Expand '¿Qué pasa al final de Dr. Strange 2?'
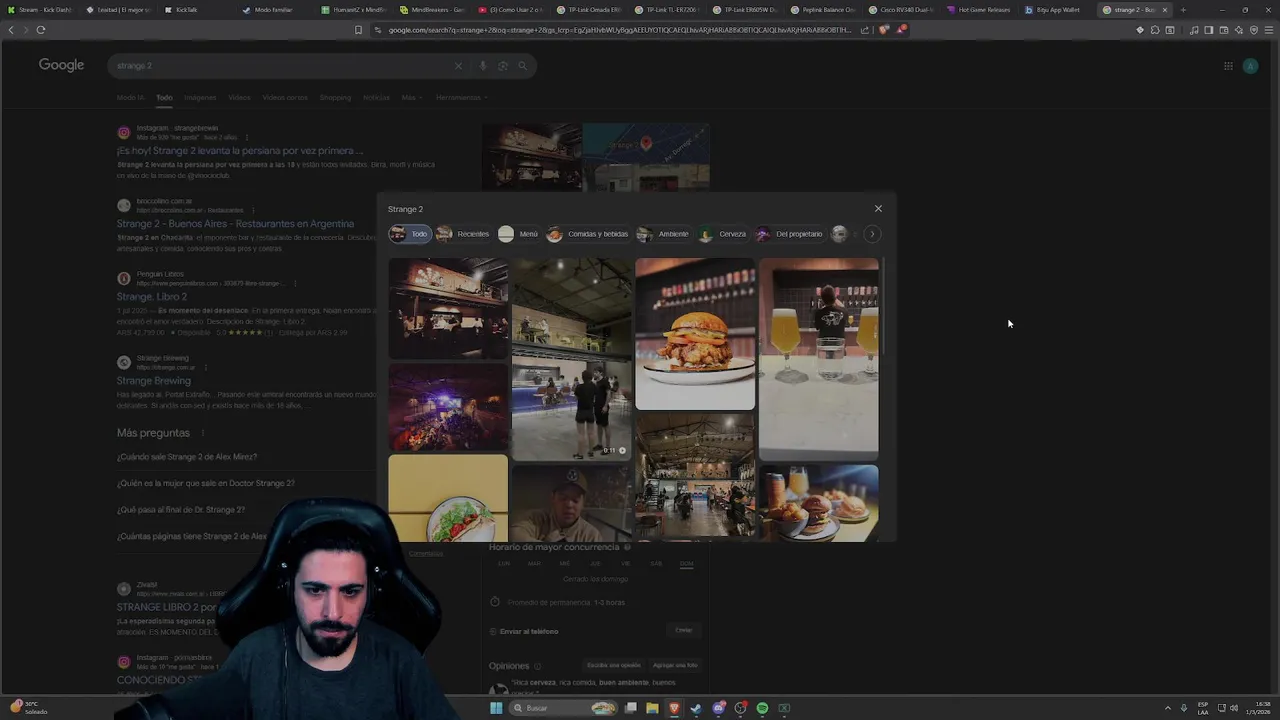This screenshot has width=1280, height=720. [x=181, y=510]
